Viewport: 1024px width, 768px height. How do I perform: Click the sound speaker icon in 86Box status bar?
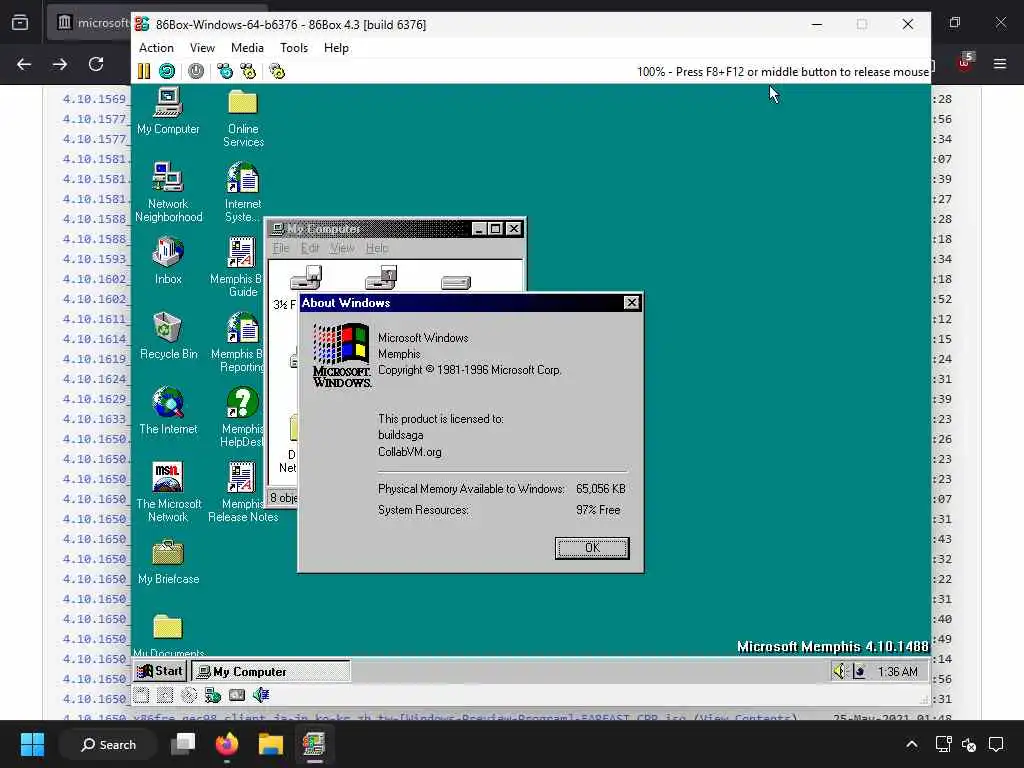[261, 696]
